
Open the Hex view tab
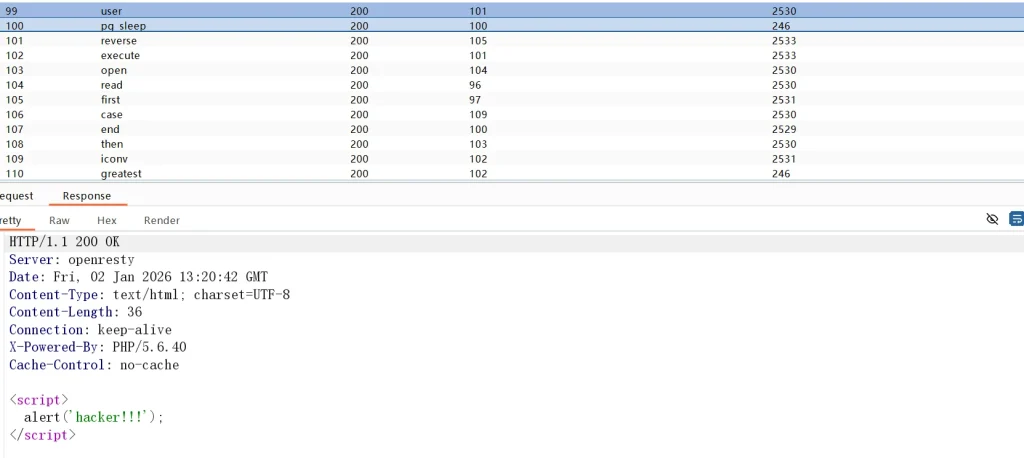[107, 220]
